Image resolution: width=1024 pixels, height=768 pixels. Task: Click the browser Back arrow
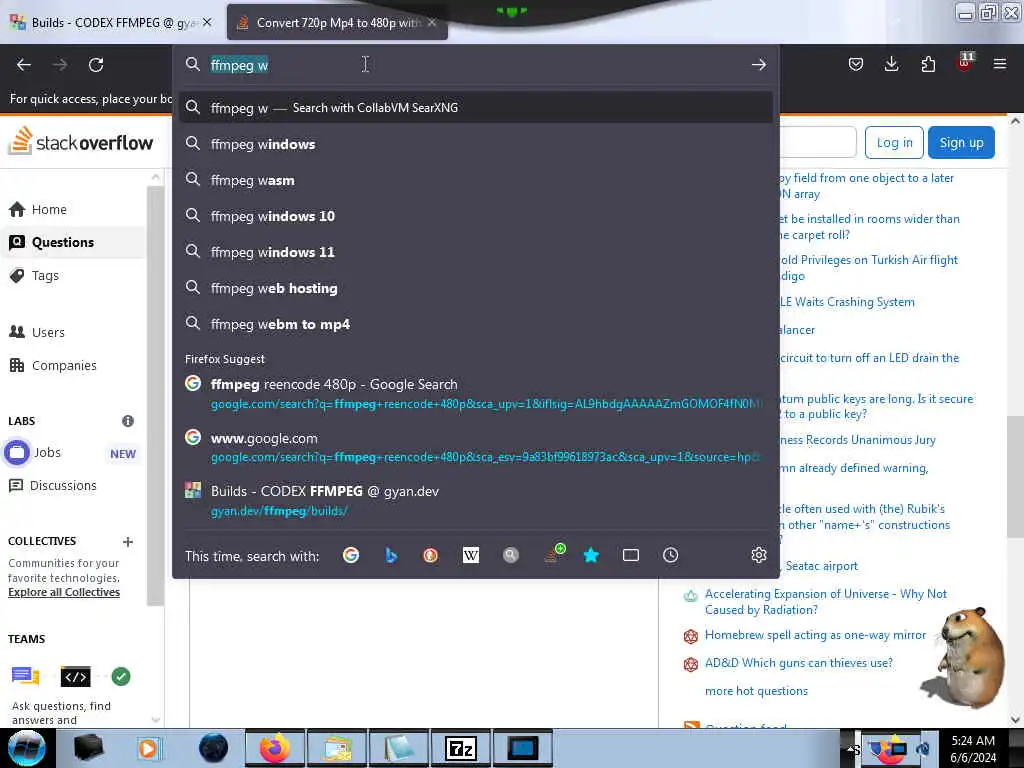click(x=24, y=65)
